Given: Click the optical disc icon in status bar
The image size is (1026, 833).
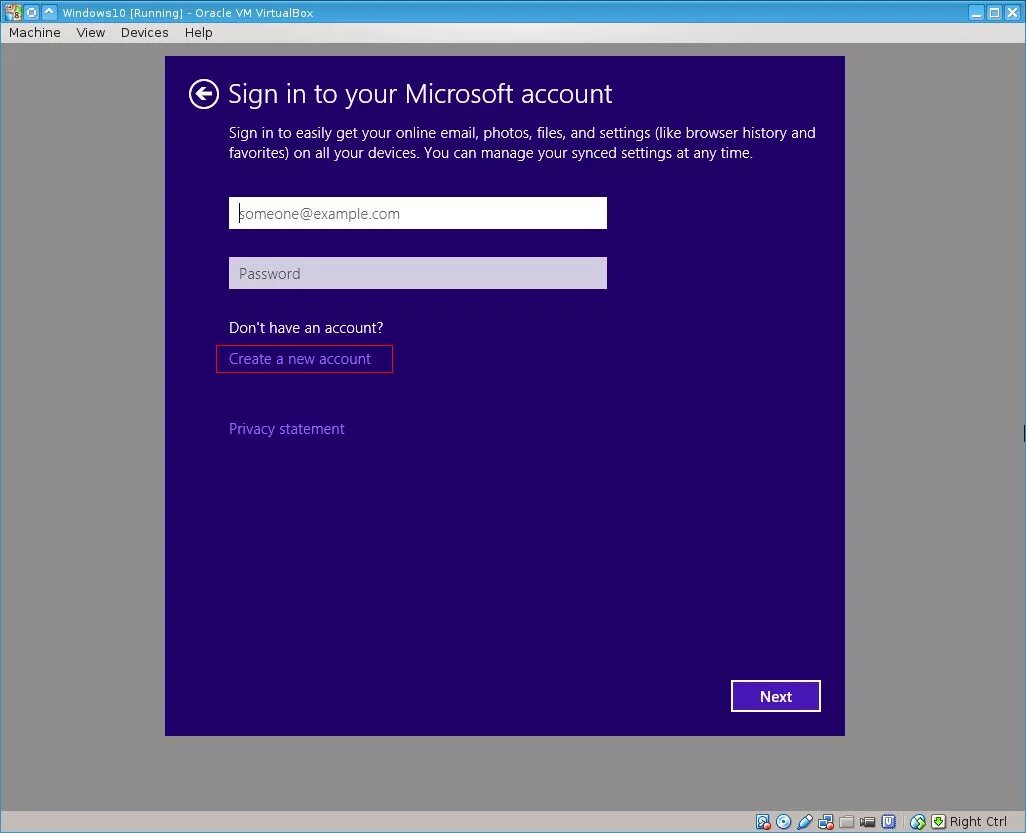Looking at the screenshot, I should [783, 821].
